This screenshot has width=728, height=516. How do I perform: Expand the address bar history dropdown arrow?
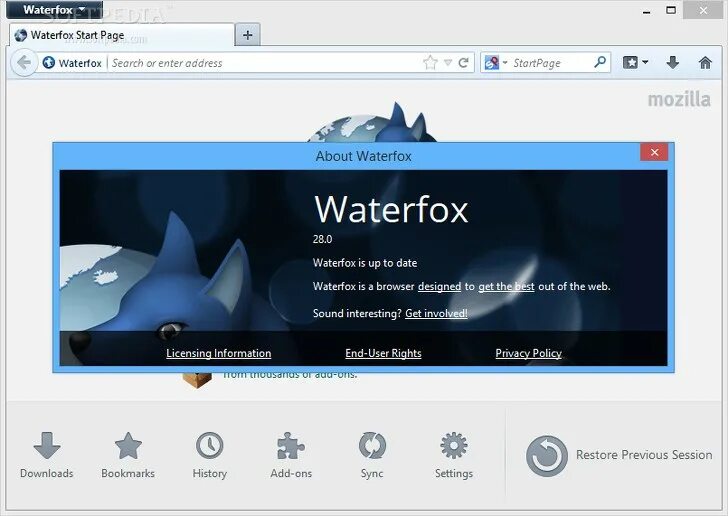[448, 62]
